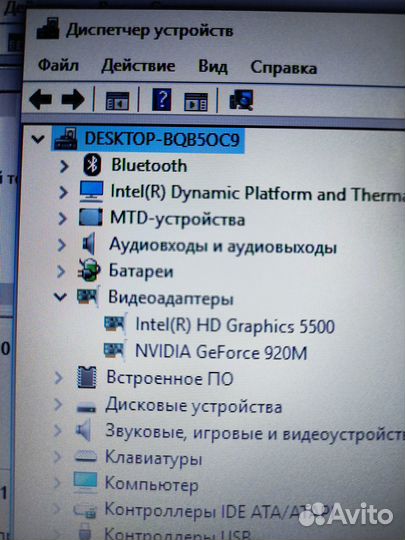The height and width of the screenshot is (540, 405).
Task: Select the MTD-устройства label
Action: pyautogui.click(x=177, y=219)
